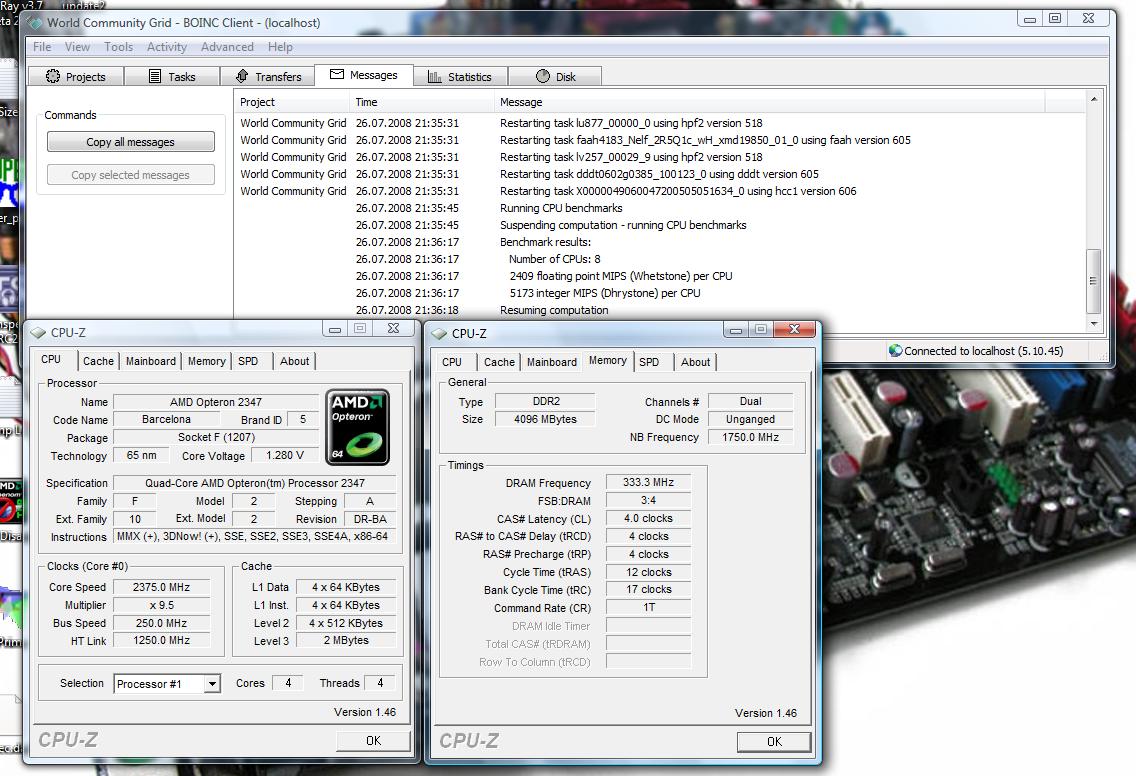Screen dimensions: 1136x776
Task: Click the Disk pie chart icon
Action: 543,76
